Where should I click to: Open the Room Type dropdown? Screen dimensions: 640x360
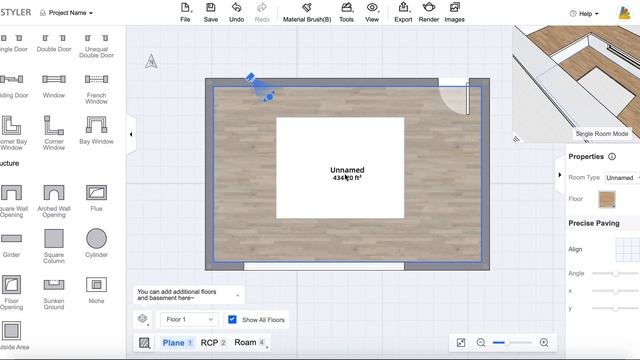coord(622,178)
